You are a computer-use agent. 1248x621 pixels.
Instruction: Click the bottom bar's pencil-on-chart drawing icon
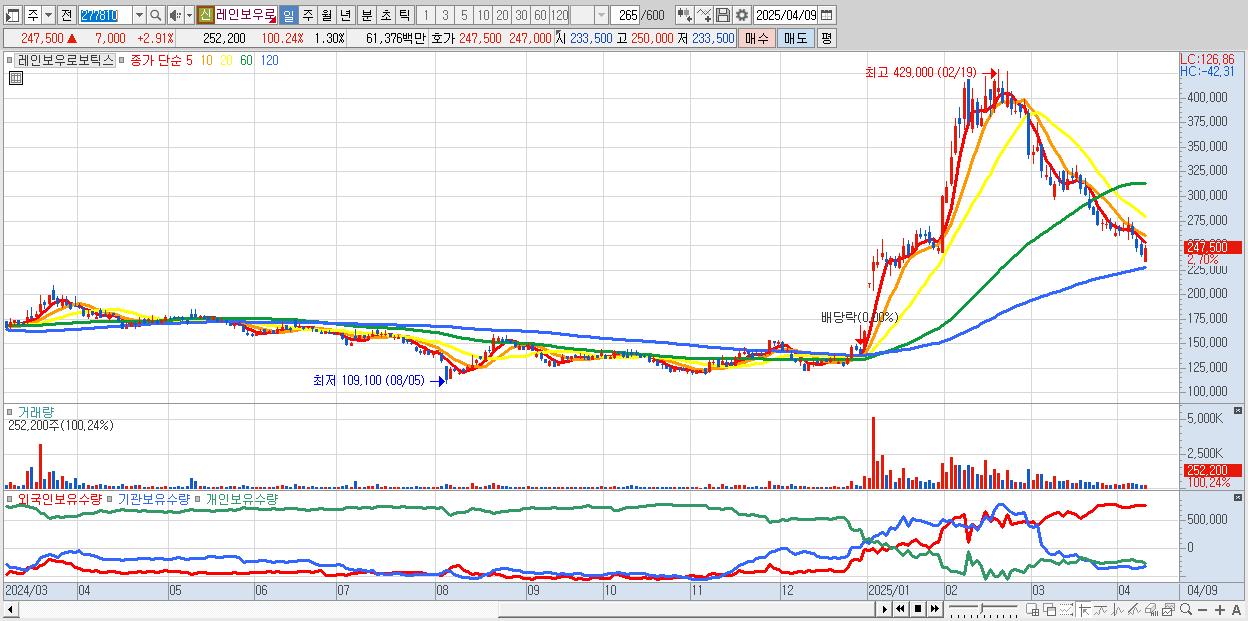(x=1134, y=609)
